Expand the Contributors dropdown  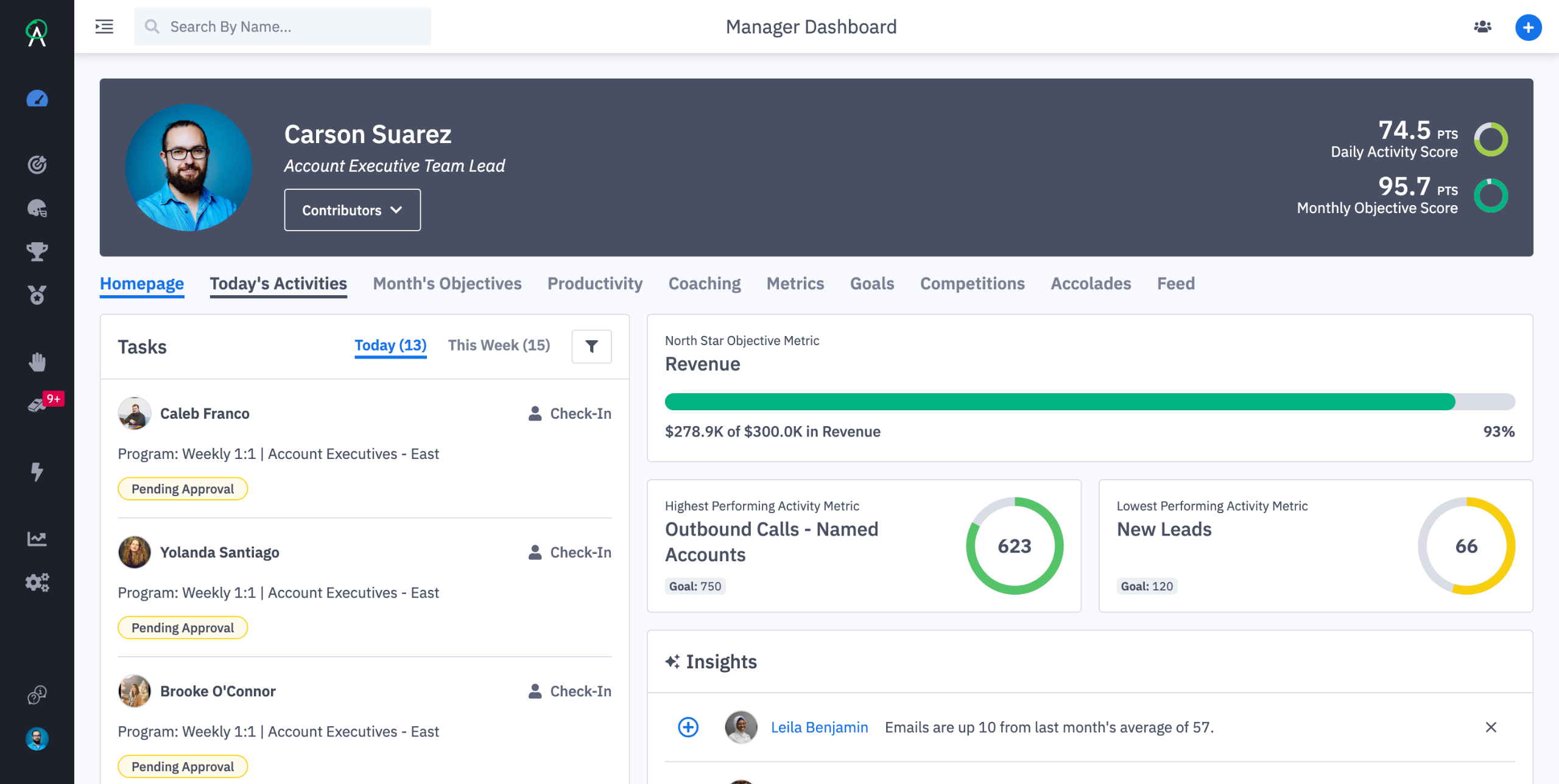point(352,210)
